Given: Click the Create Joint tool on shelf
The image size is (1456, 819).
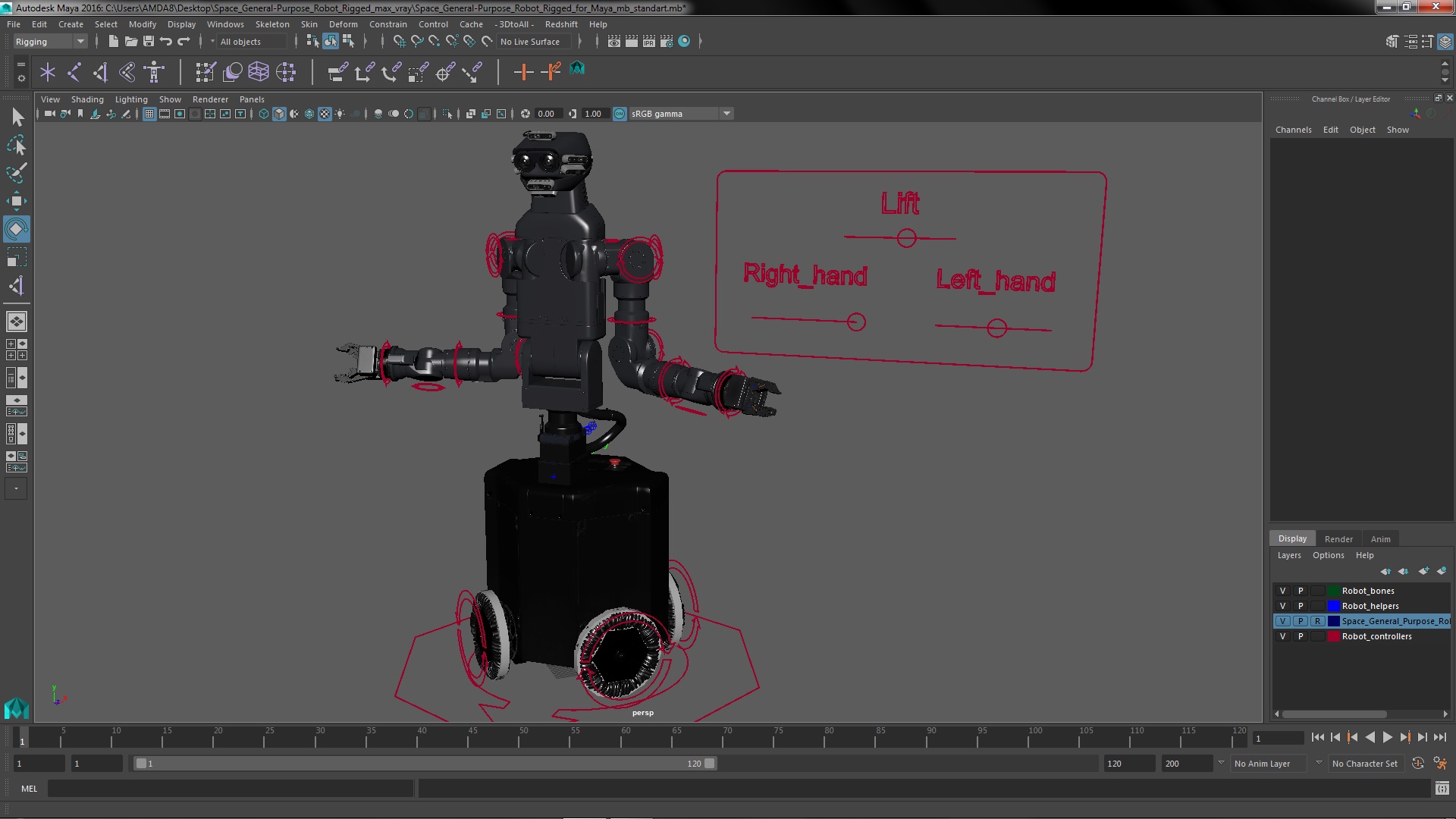Looking at the screenshot, I should 74,72.
